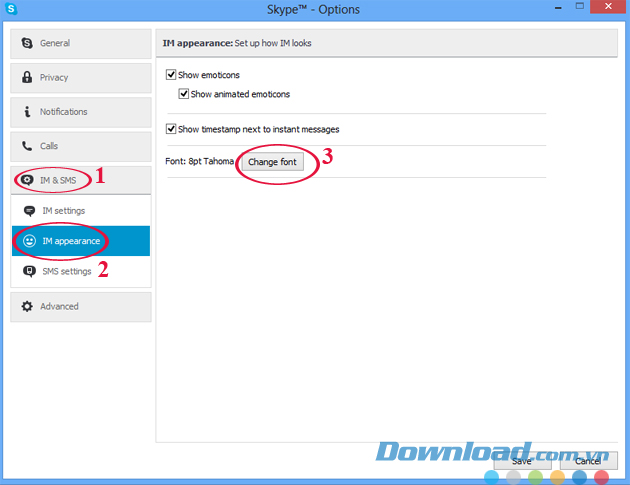Open the General settings section
Screen dimensions: 630x485
tap(81, 43)
